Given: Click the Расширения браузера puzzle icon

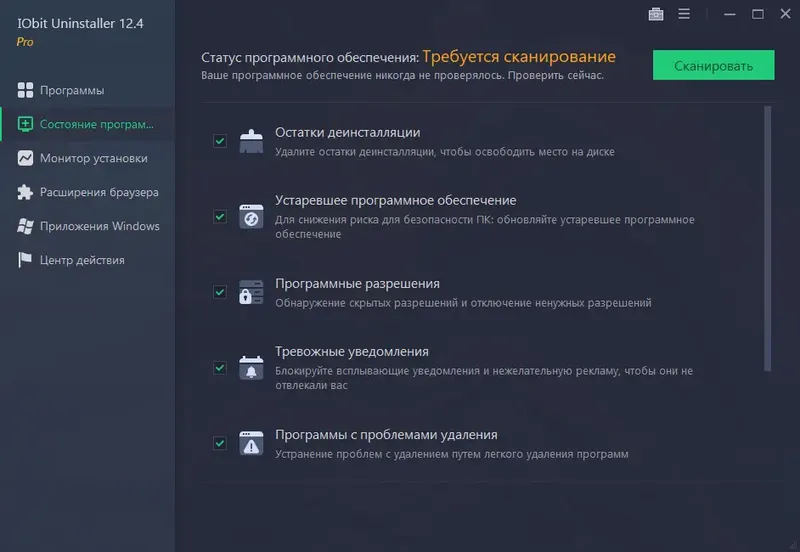Looking at the screenshot, I should [25, 192].
